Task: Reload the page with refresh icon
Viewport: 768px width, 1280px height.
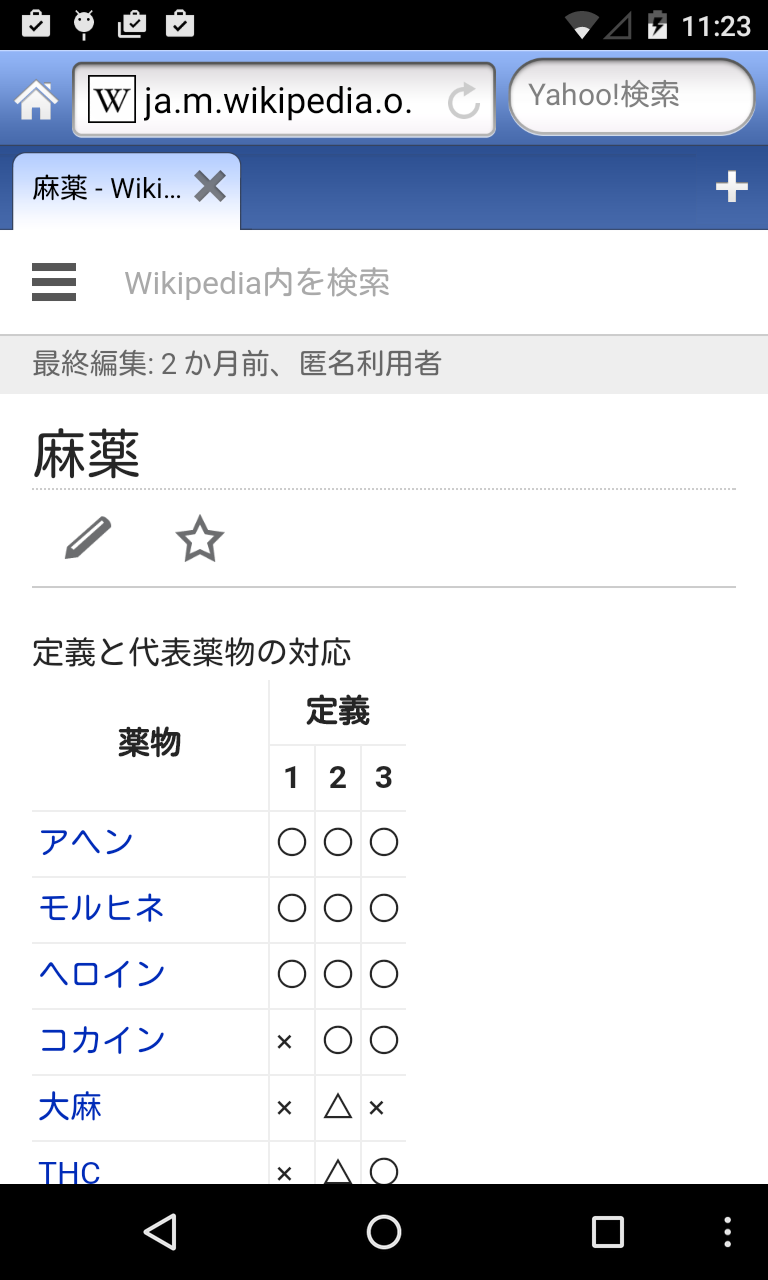Action: click(463, 101)
